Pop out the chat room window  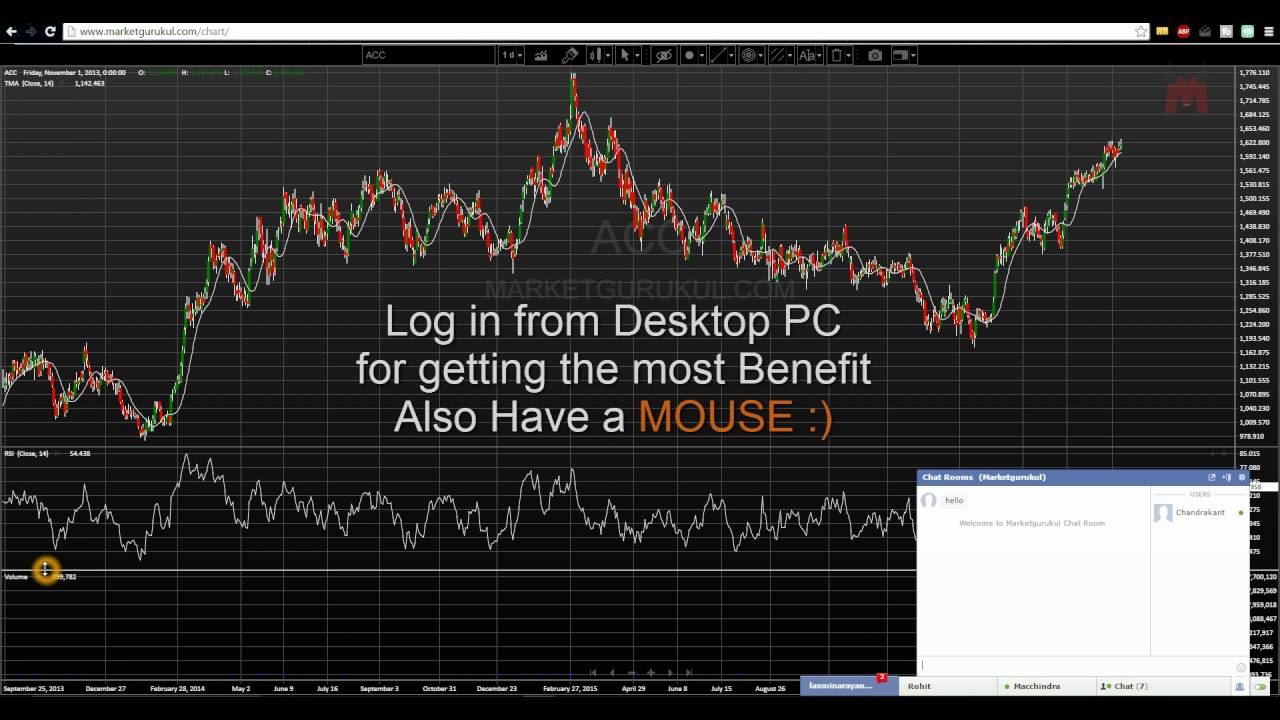click(x=1212, y=477)
